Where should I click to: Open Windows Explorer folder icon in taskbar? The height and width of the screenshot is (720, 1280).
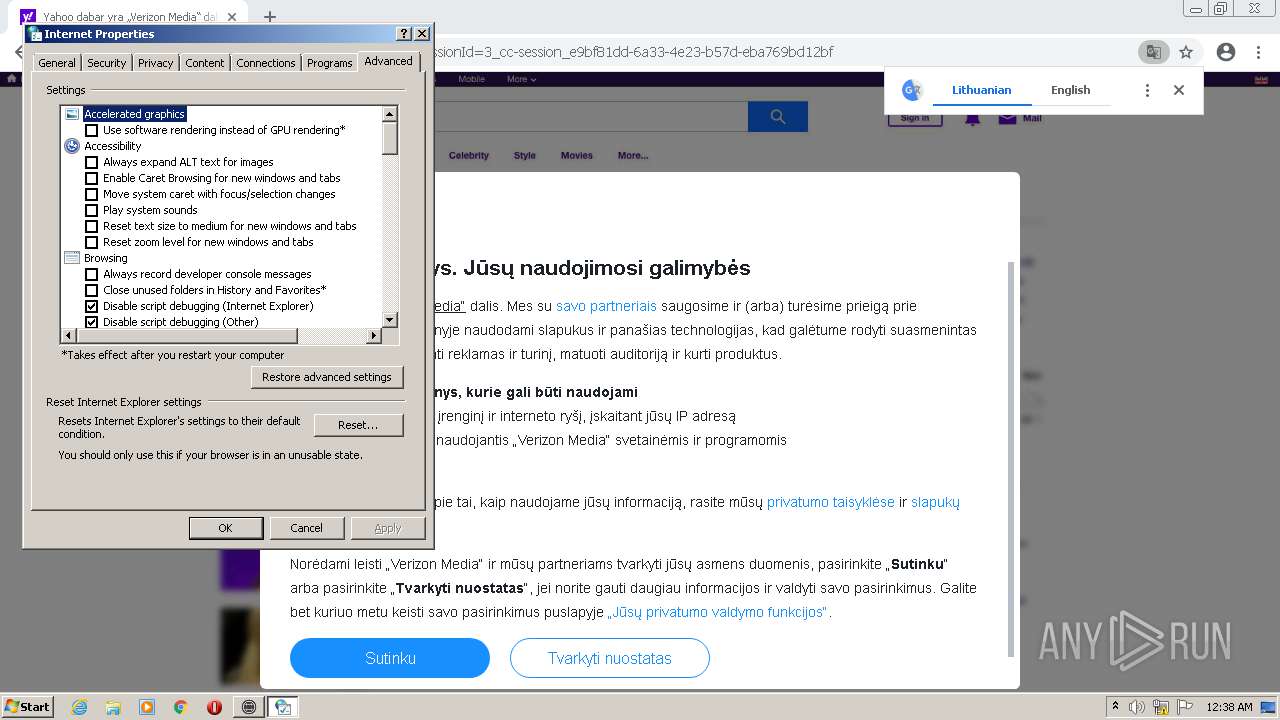[x=113, y=707]
